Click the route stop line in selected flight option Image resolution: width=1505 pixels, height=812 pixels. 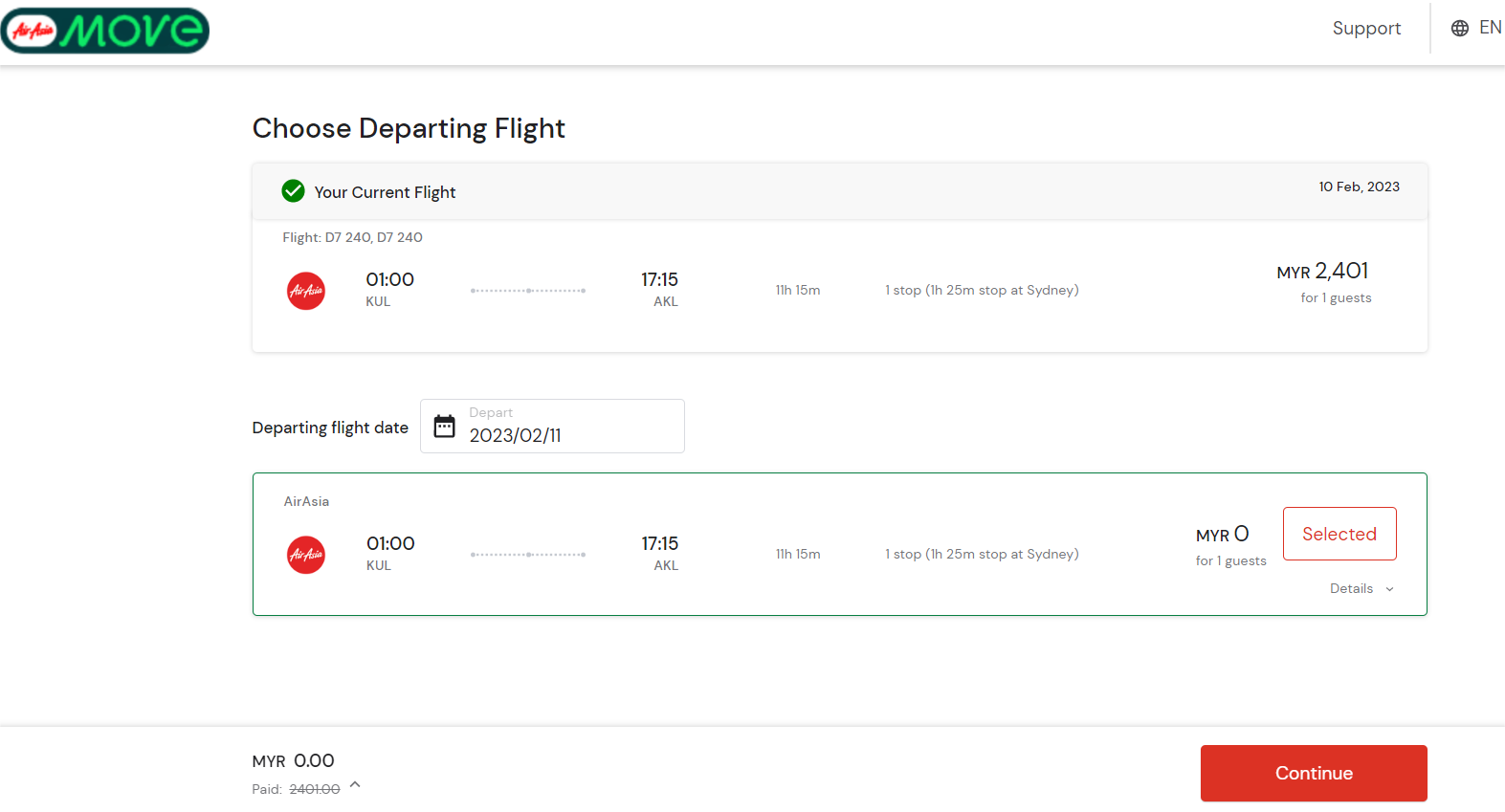[x=528, y=555]
